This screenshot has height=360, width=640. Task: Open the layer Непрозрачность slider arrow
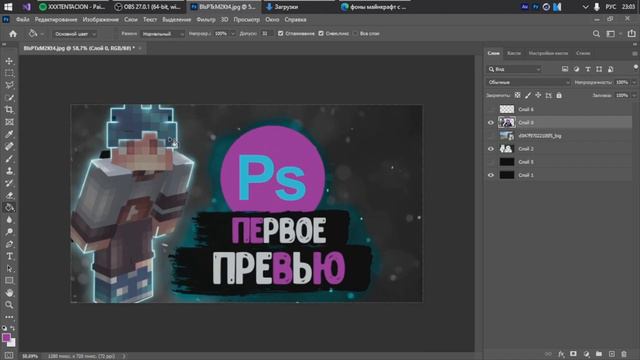pyautogui.click(x=634, y=82)
